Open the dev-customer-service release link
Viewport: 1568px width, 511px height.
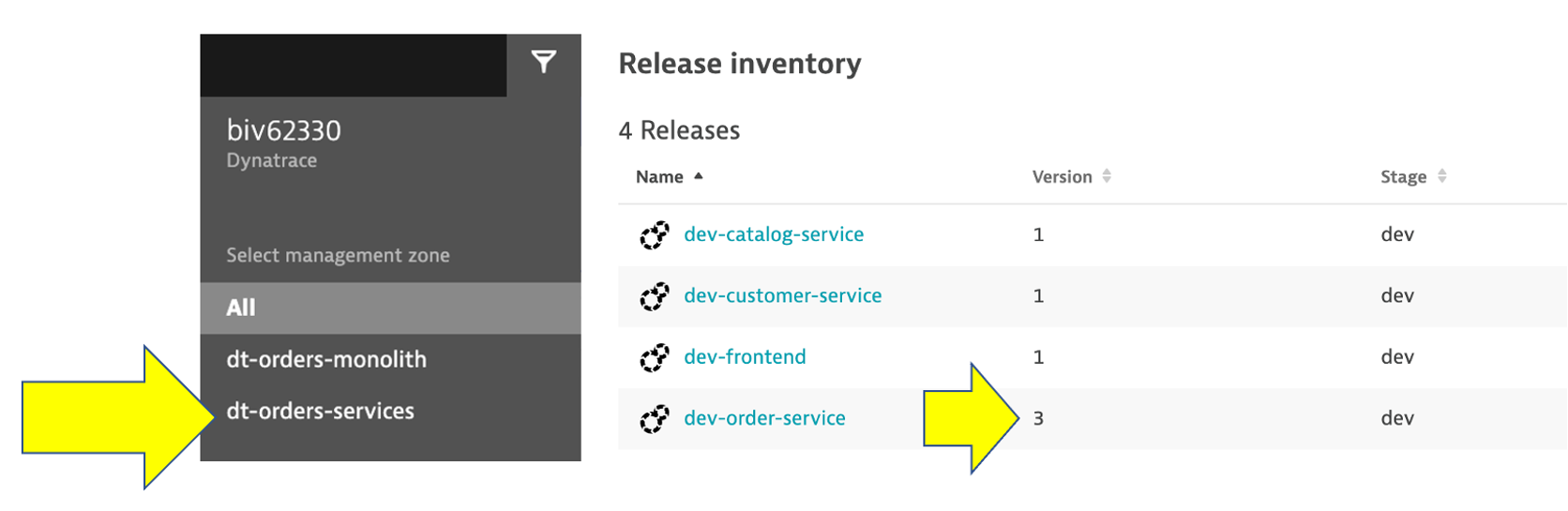pos(783,295)
